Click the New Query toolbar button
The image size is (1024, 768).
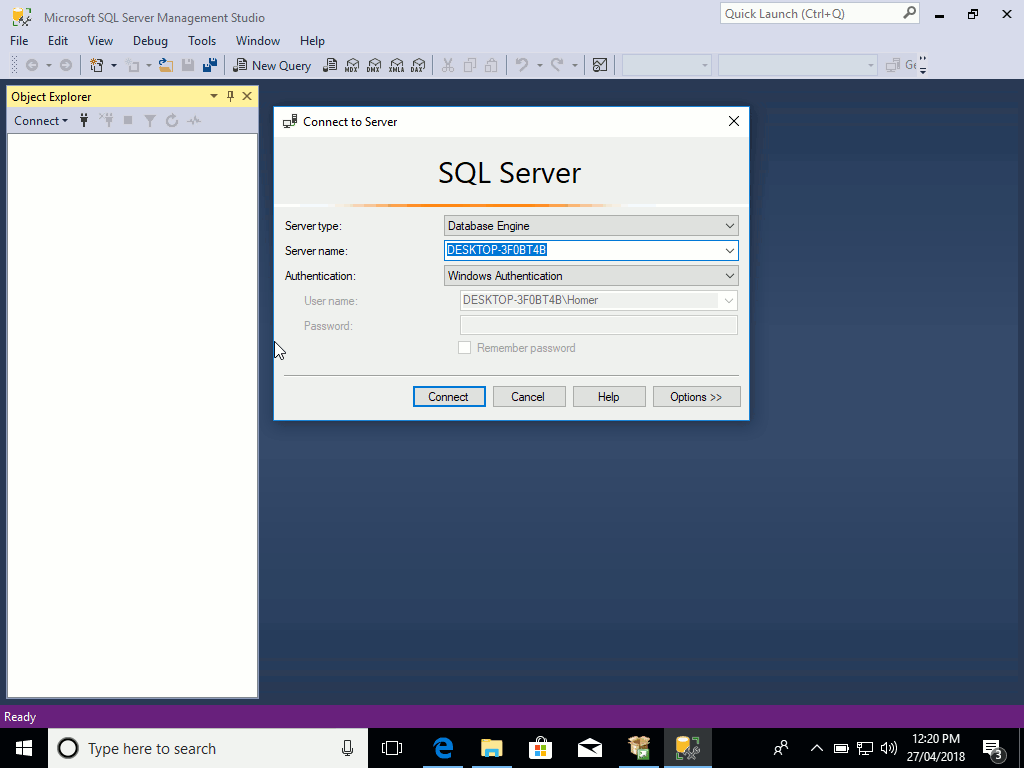[x=272, y=65]
